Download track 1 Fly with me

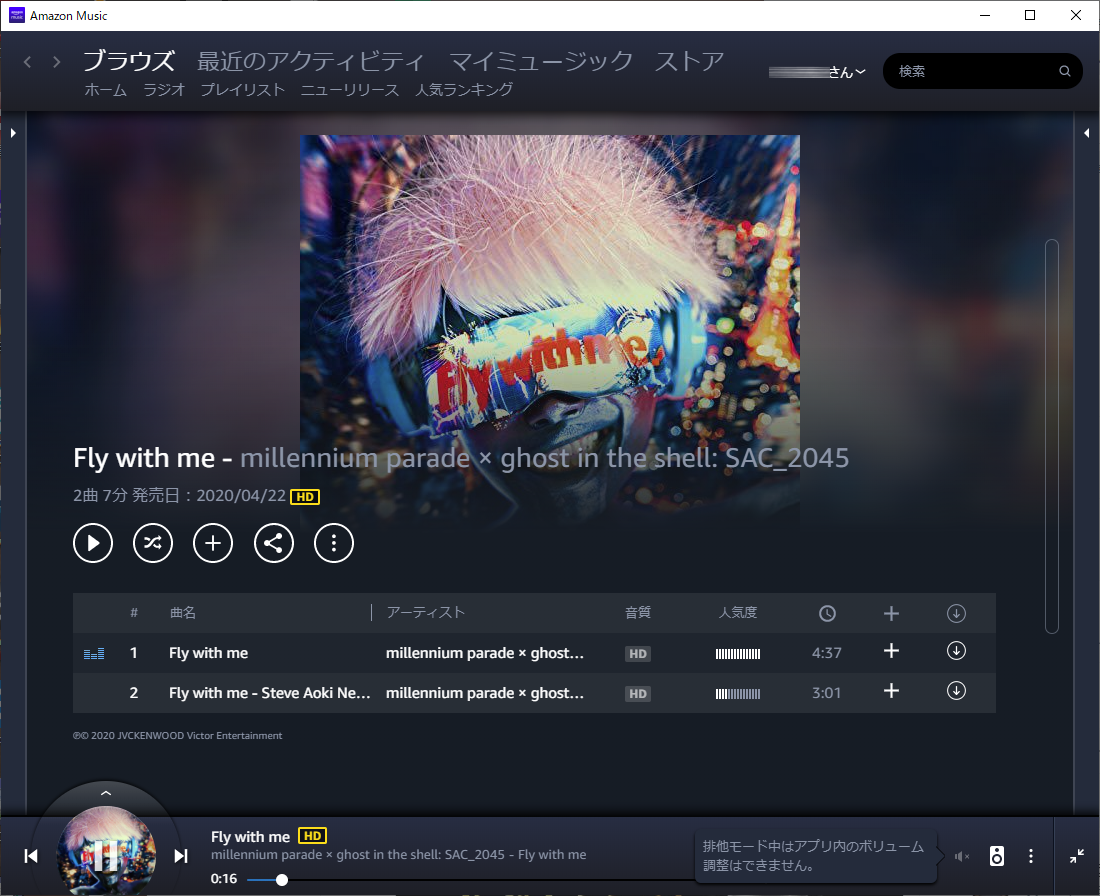(956, 651)
